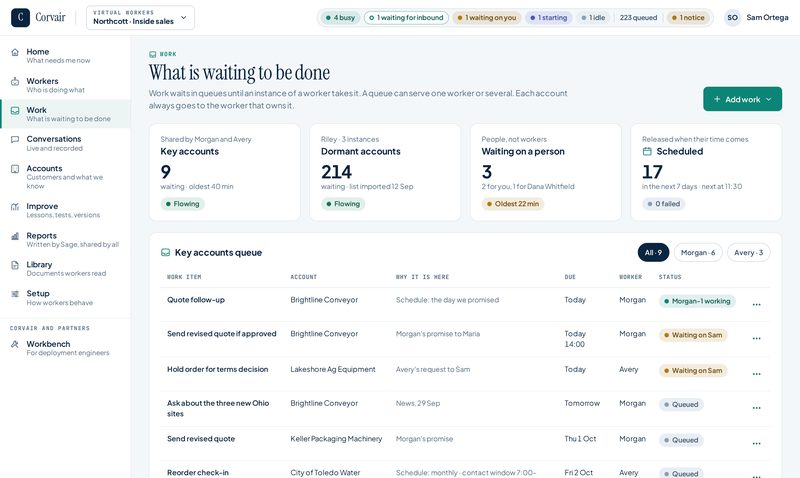Image resolution: width=800 pixels, height=478 pixels.
Task: Click the Thu 1 Oct due date
Action: click(580, 439)
